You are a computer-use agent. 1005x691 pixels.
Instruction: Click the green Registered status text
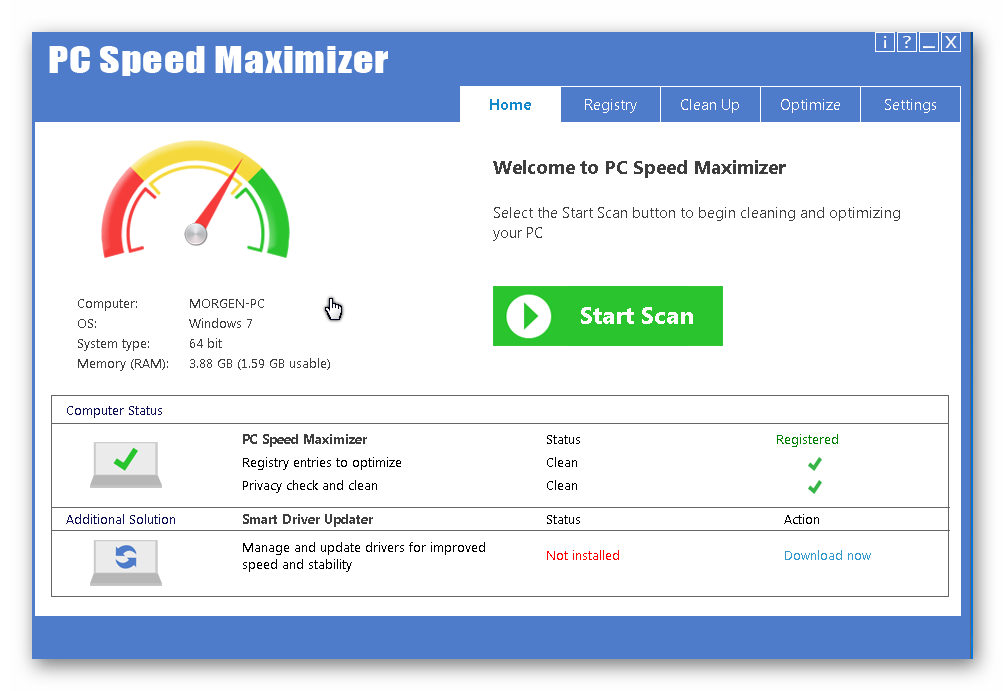(x=807, y=440)
